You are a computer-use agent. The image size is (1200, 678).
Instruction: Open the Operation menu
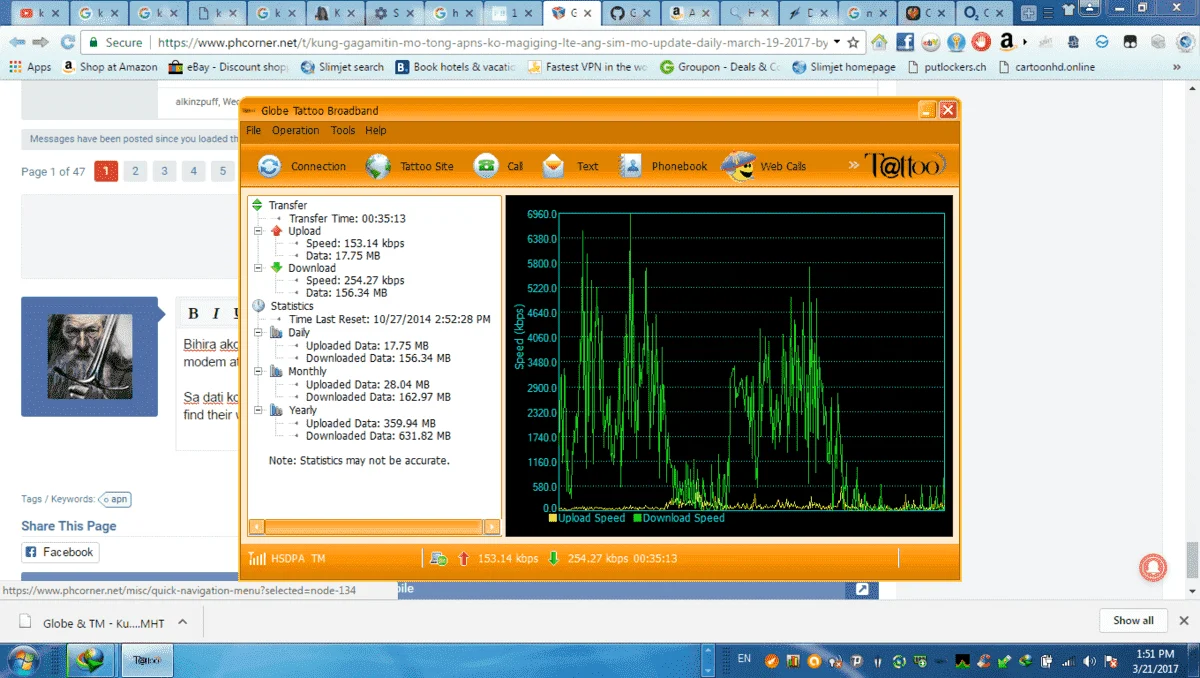coord(296,130)
